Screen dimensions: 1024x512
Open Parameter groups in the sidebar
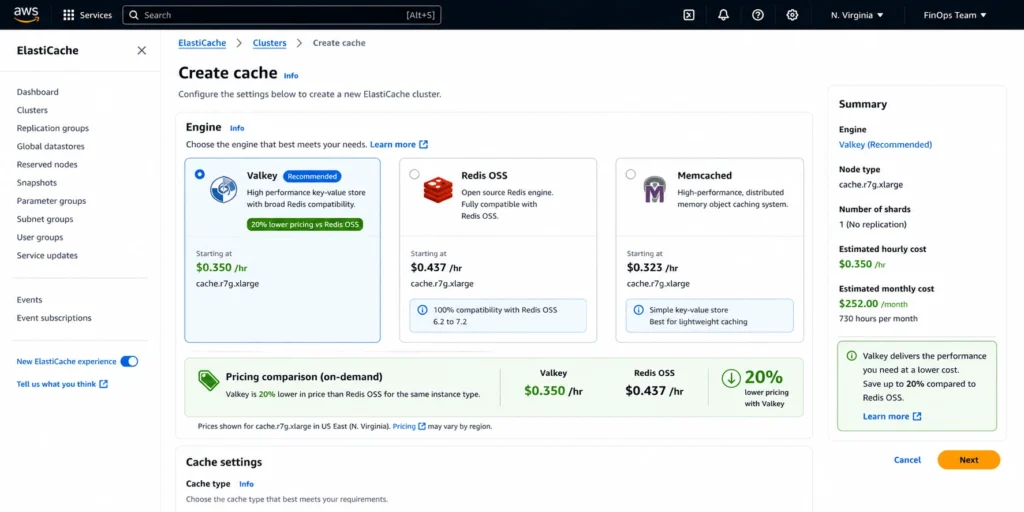tap(52, 201)
